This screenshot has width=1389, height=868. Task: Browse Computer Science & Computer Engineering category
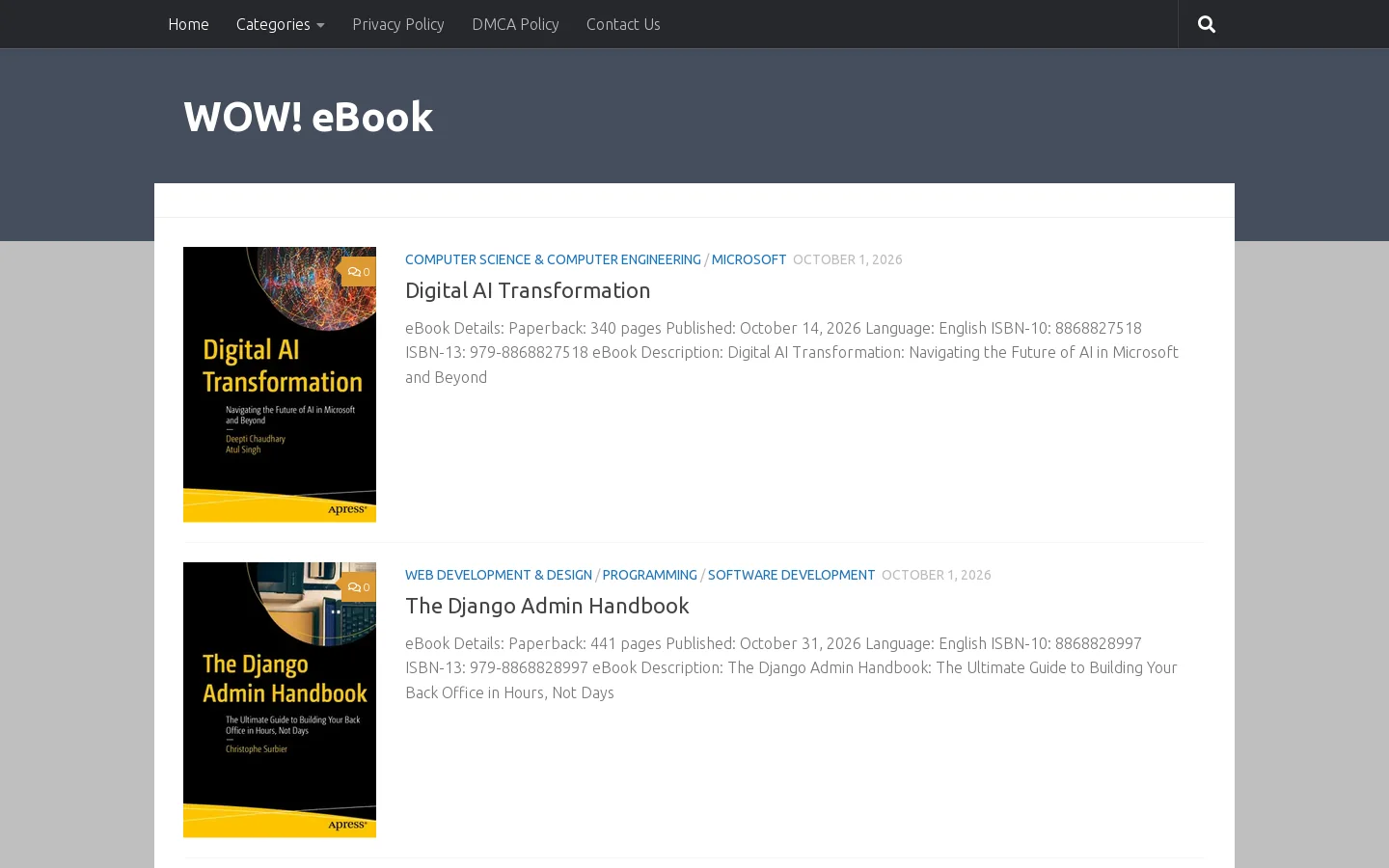[553, 259]
